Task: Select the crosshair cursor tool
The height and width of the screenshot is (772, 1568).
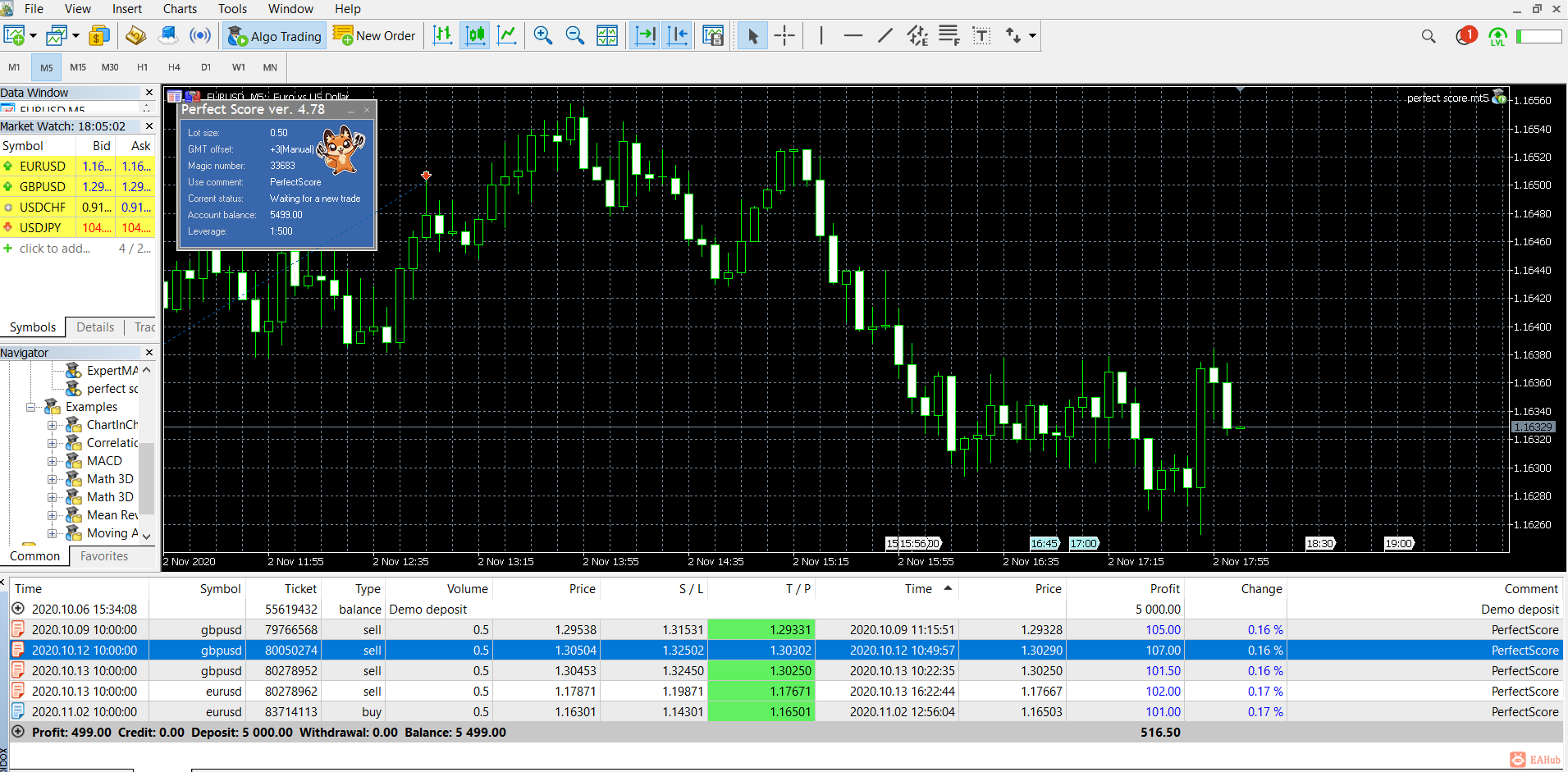Action: pos(784,35)
